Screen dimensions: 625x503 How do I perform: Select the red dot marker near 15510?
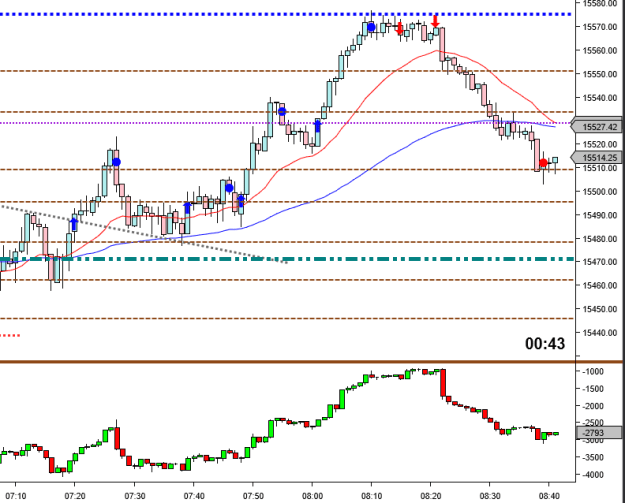click(x=543, y=163)
